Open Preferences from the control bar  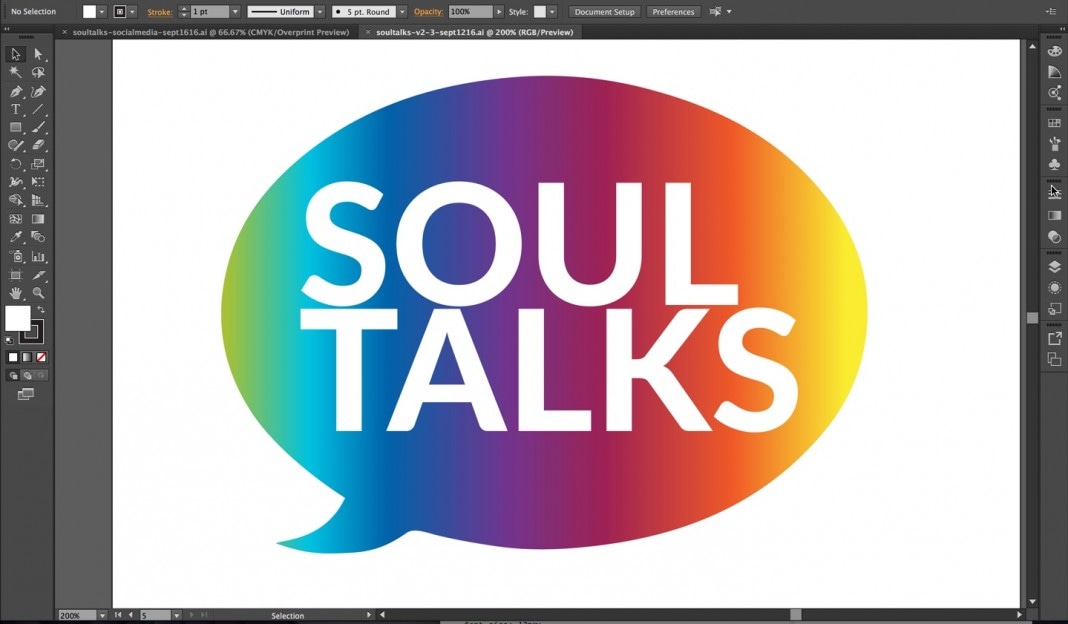coord(673,12)
